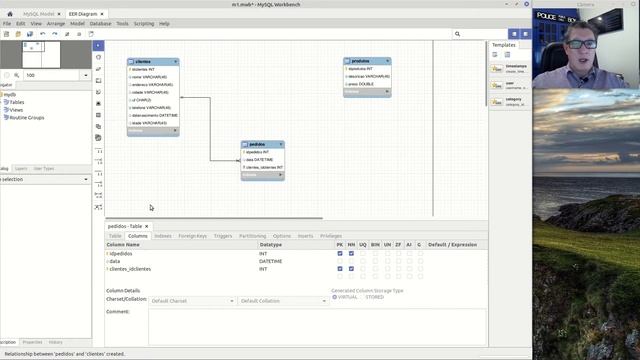
Task: Open the Default Charset dropdown
Action: coord(192,301)
